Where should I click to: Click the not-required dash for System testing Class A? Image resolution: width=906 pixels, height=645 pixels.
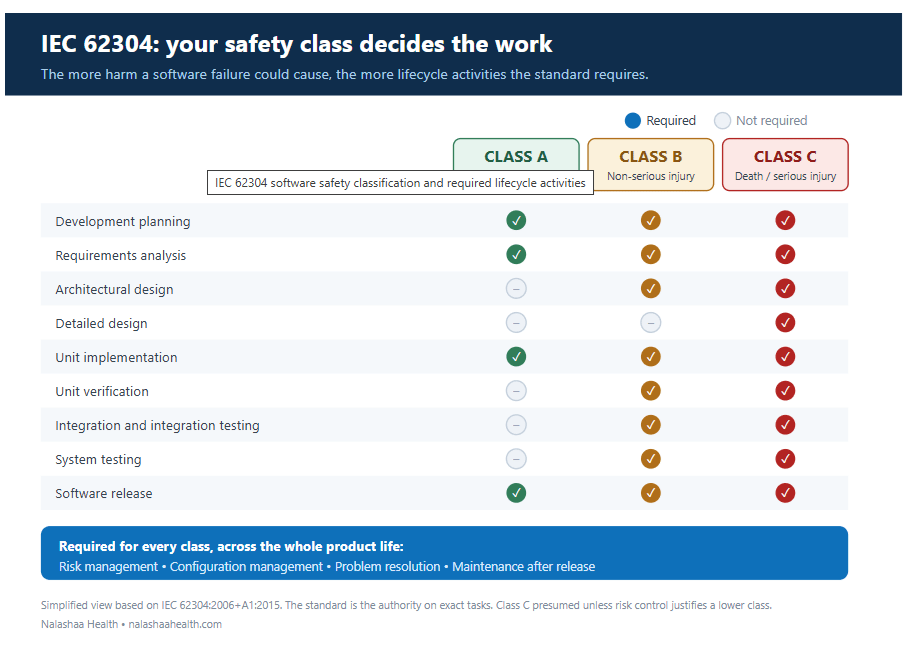[516, 459]
